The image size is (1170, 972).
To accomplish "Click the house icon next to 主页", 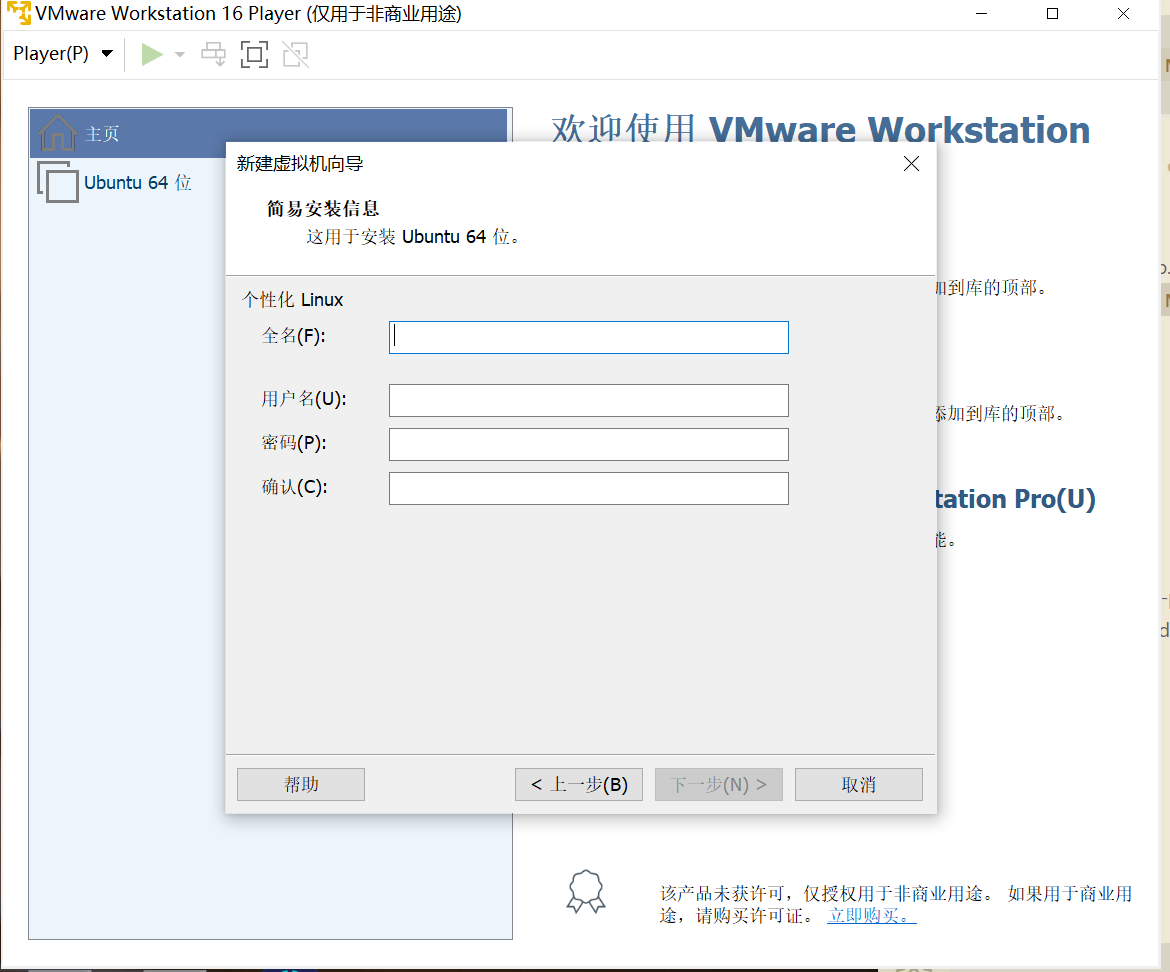I will [x=57, y=133].
